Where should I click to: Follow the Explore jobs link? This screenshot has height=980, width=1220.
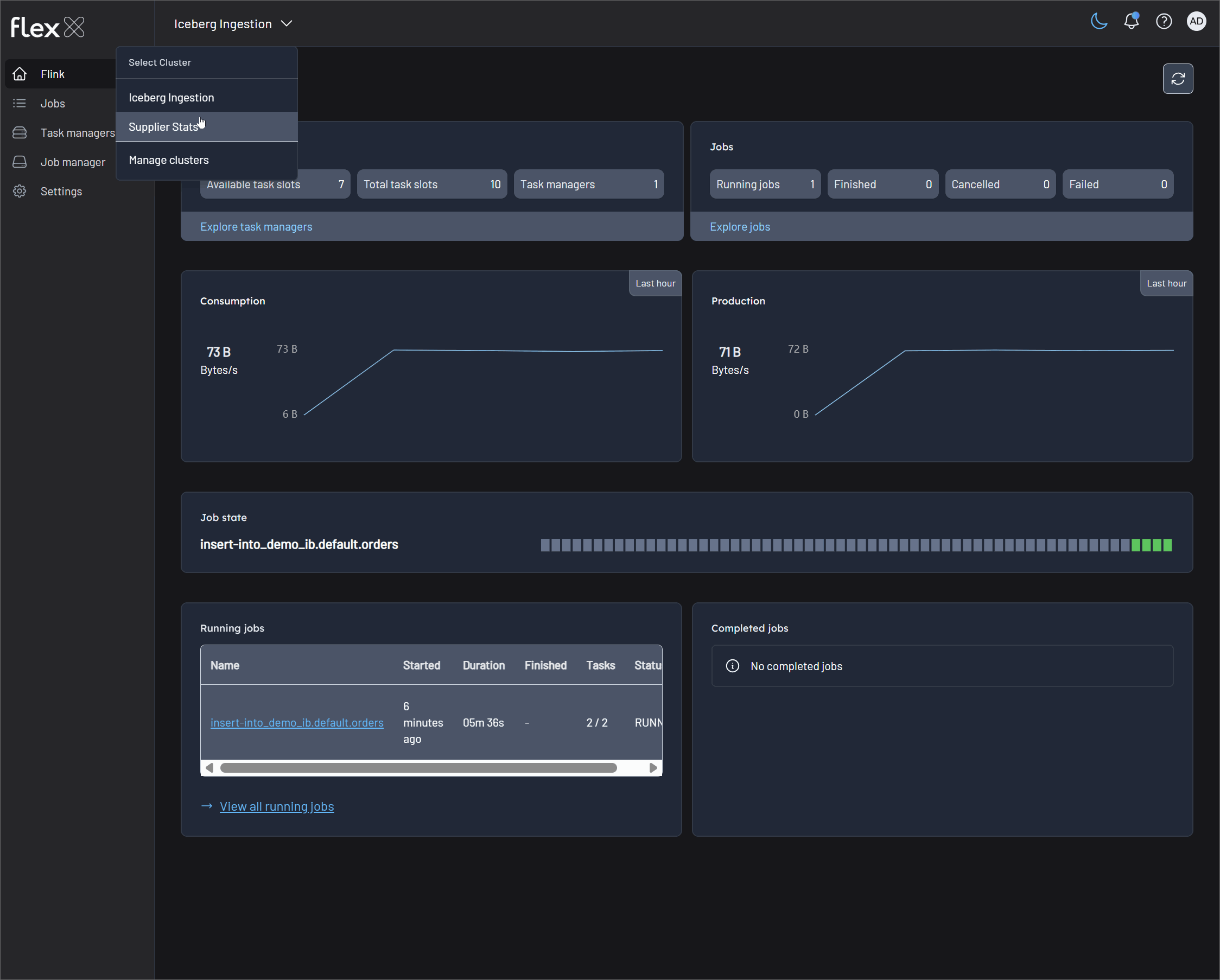pos(740,226)
